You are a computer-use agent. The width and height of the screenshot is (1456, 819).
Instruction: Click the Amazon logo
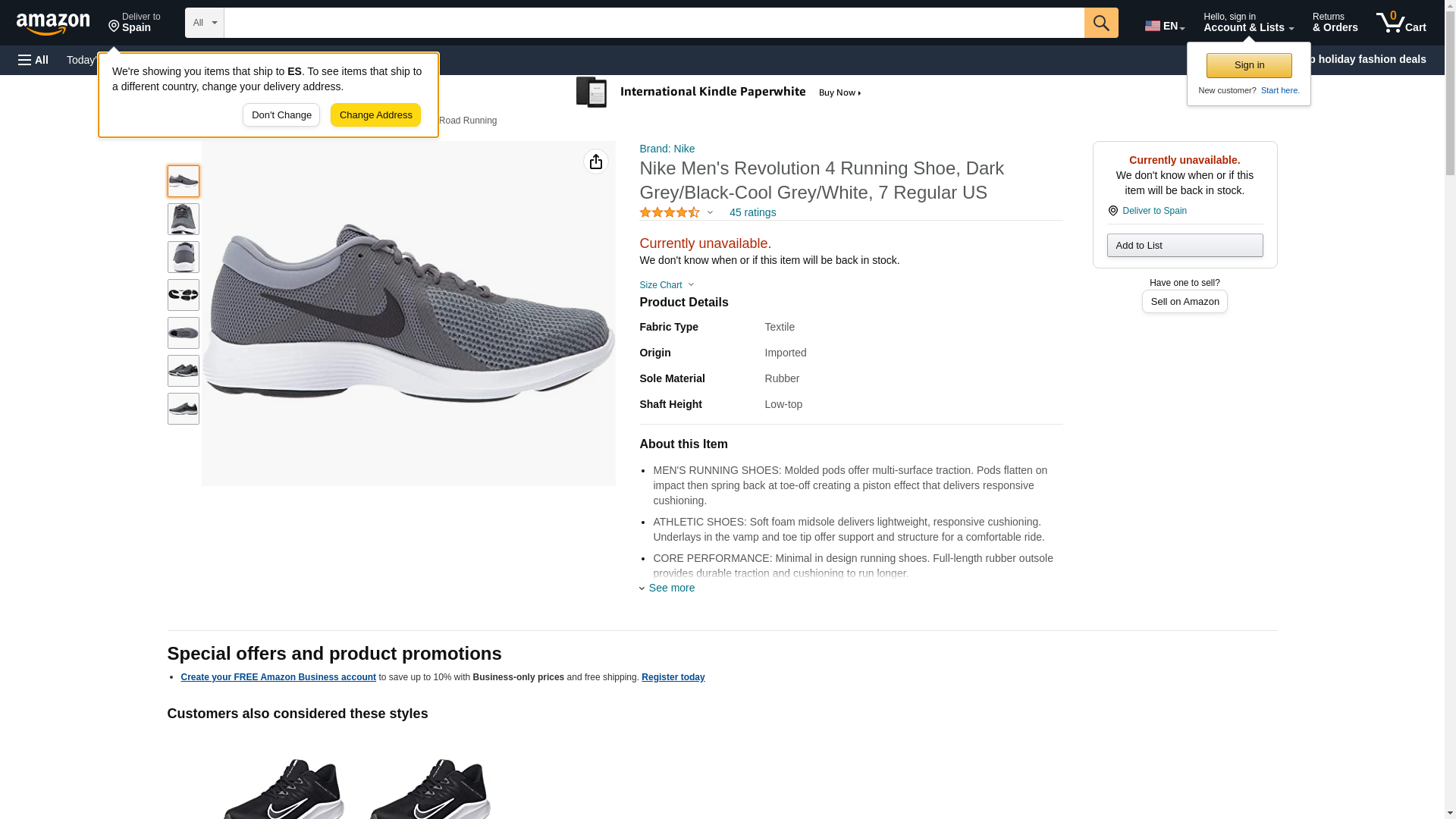[x=53, y=24]
